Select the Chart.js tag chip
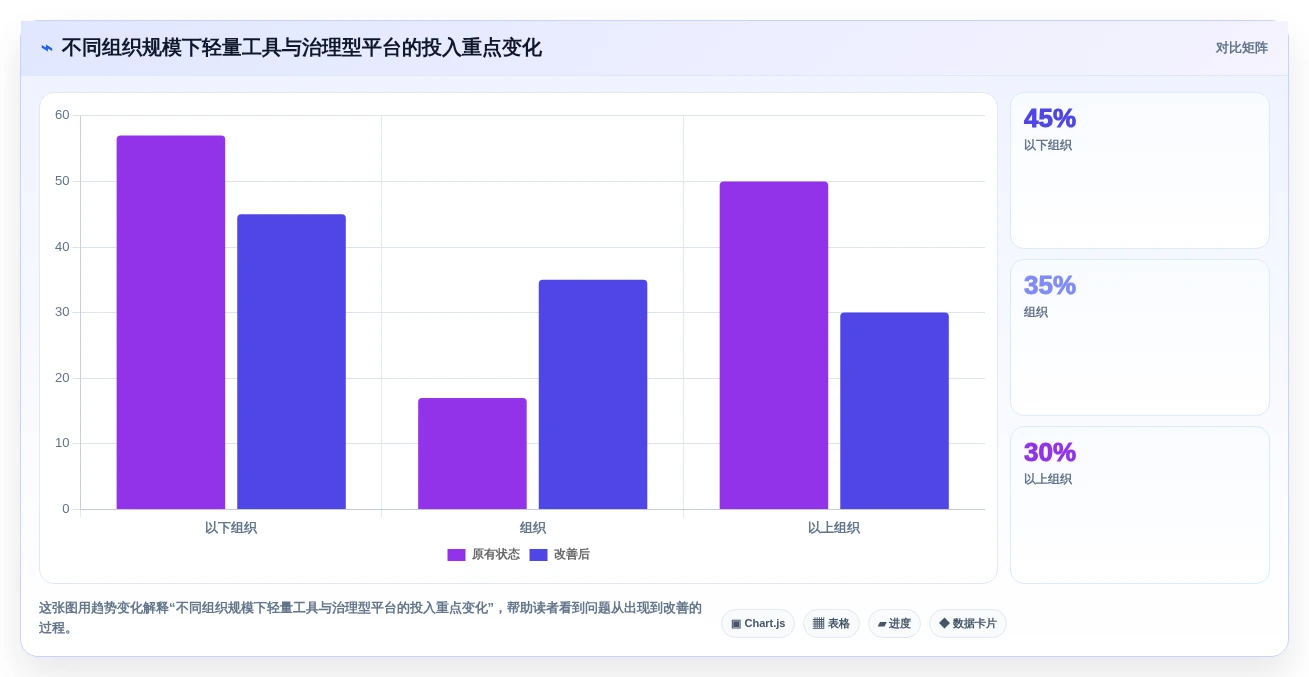 [758, 624]
